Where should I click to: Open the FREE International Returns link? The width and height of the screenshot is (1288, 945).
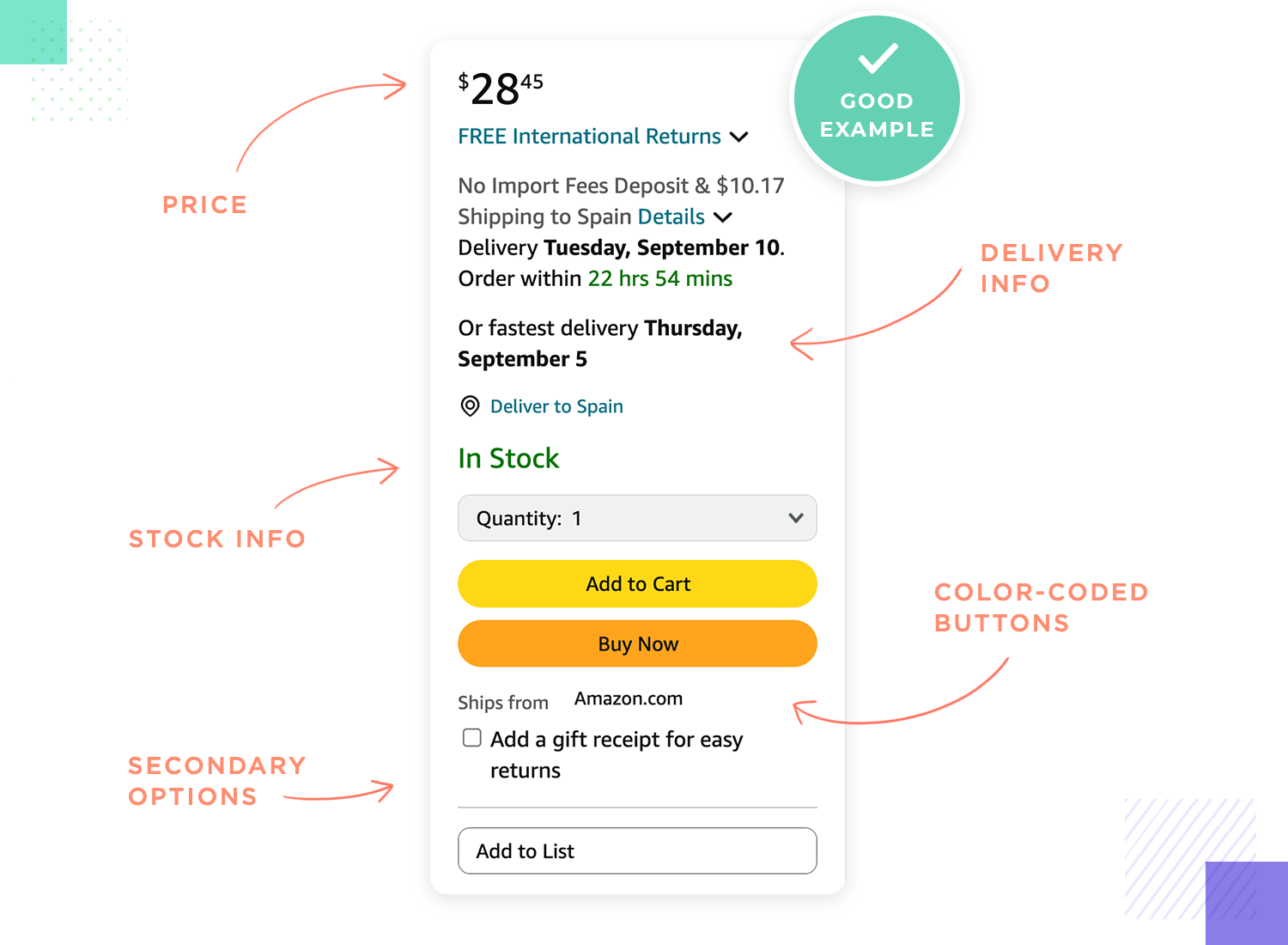pyautogui.click(x=589, y=137)
